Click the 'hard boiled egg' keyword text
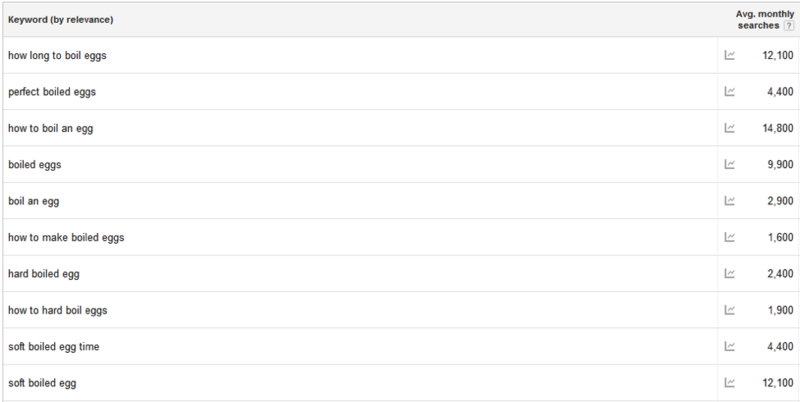The image size is (800, 402). [44, 274]
